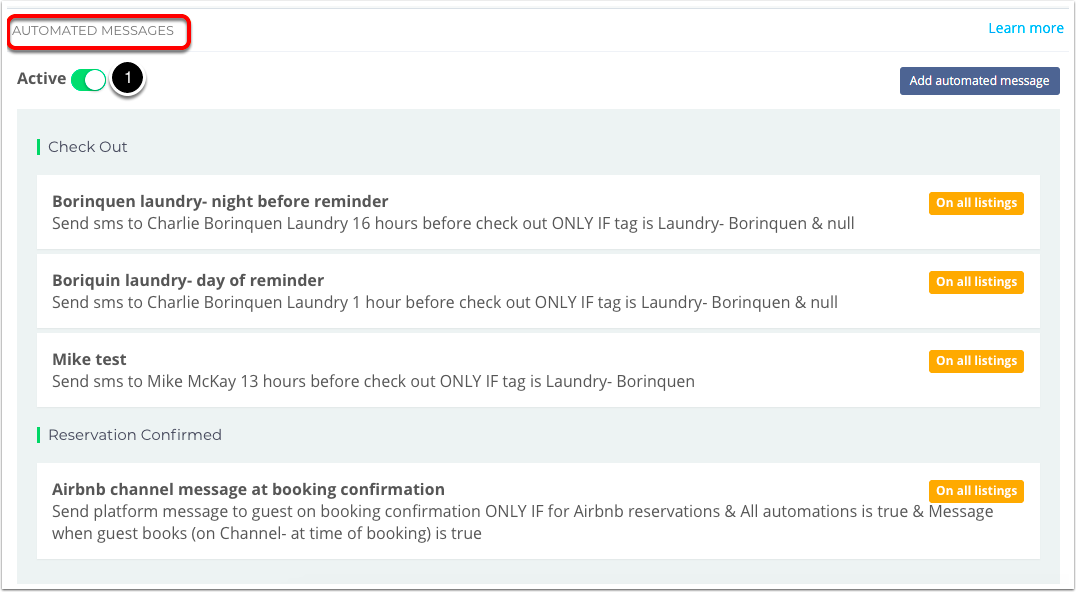1076x592 pixels.
Task: Open the Learn more link
Action: [x=1025, y=28]
